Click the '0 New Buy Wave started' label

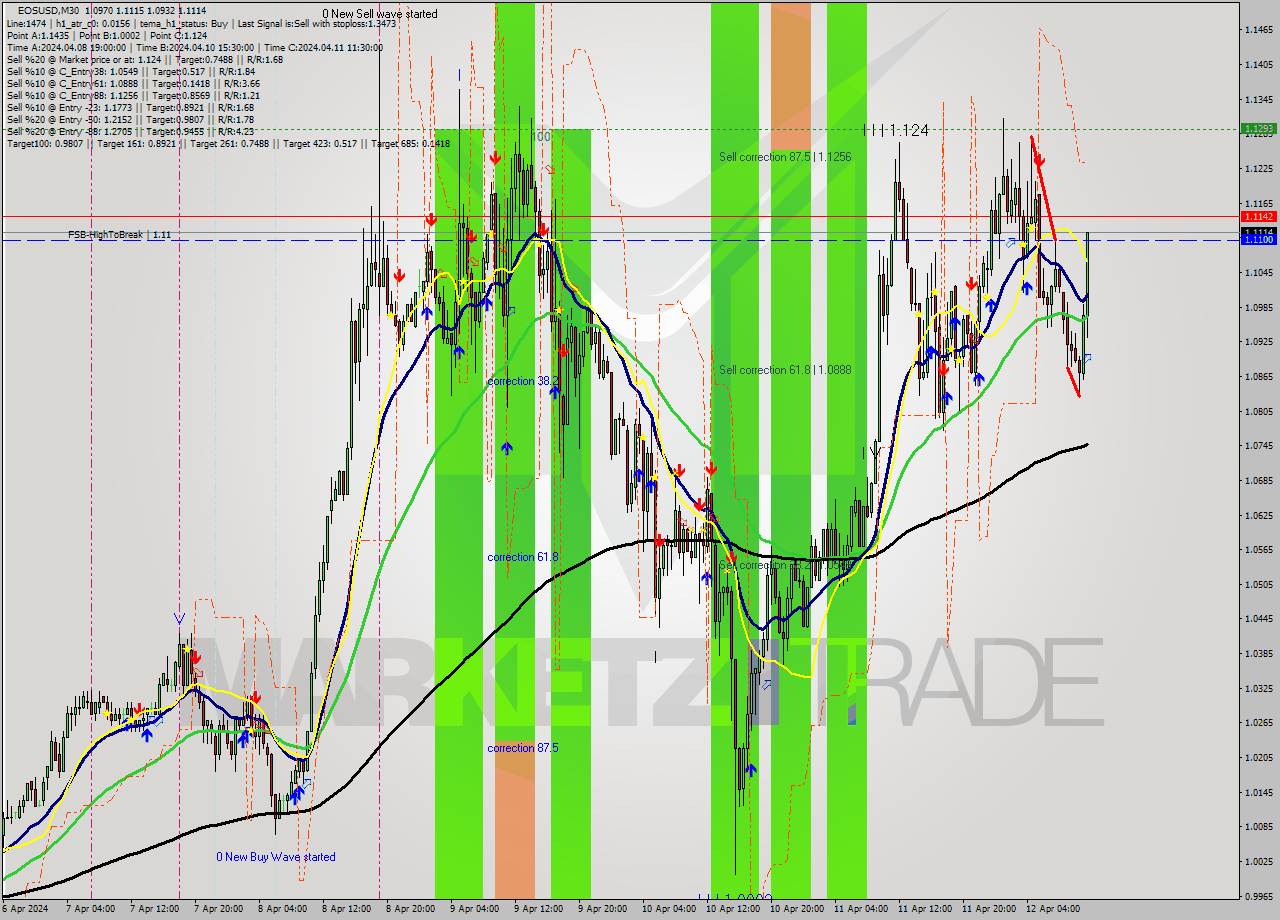(276, 857)
